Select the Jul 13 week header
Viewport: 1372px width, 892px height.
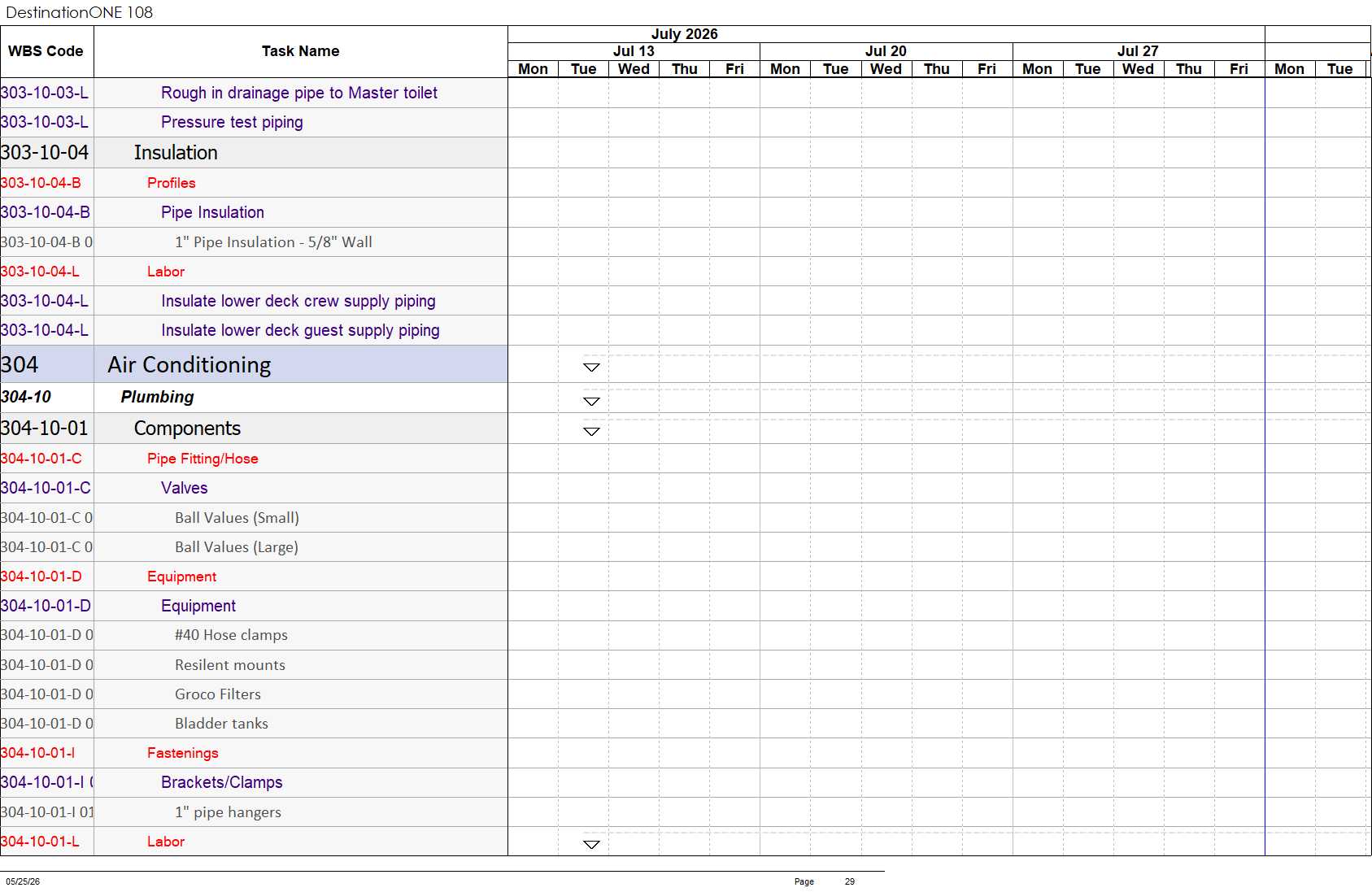pyautogui.click(x=634, y=51)
